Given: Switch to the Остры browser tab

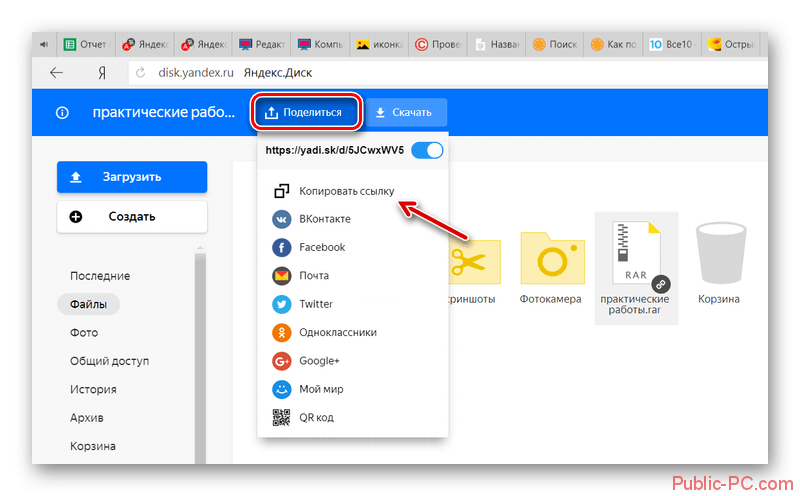Looking at the screenshot, I should click(731, 45).
